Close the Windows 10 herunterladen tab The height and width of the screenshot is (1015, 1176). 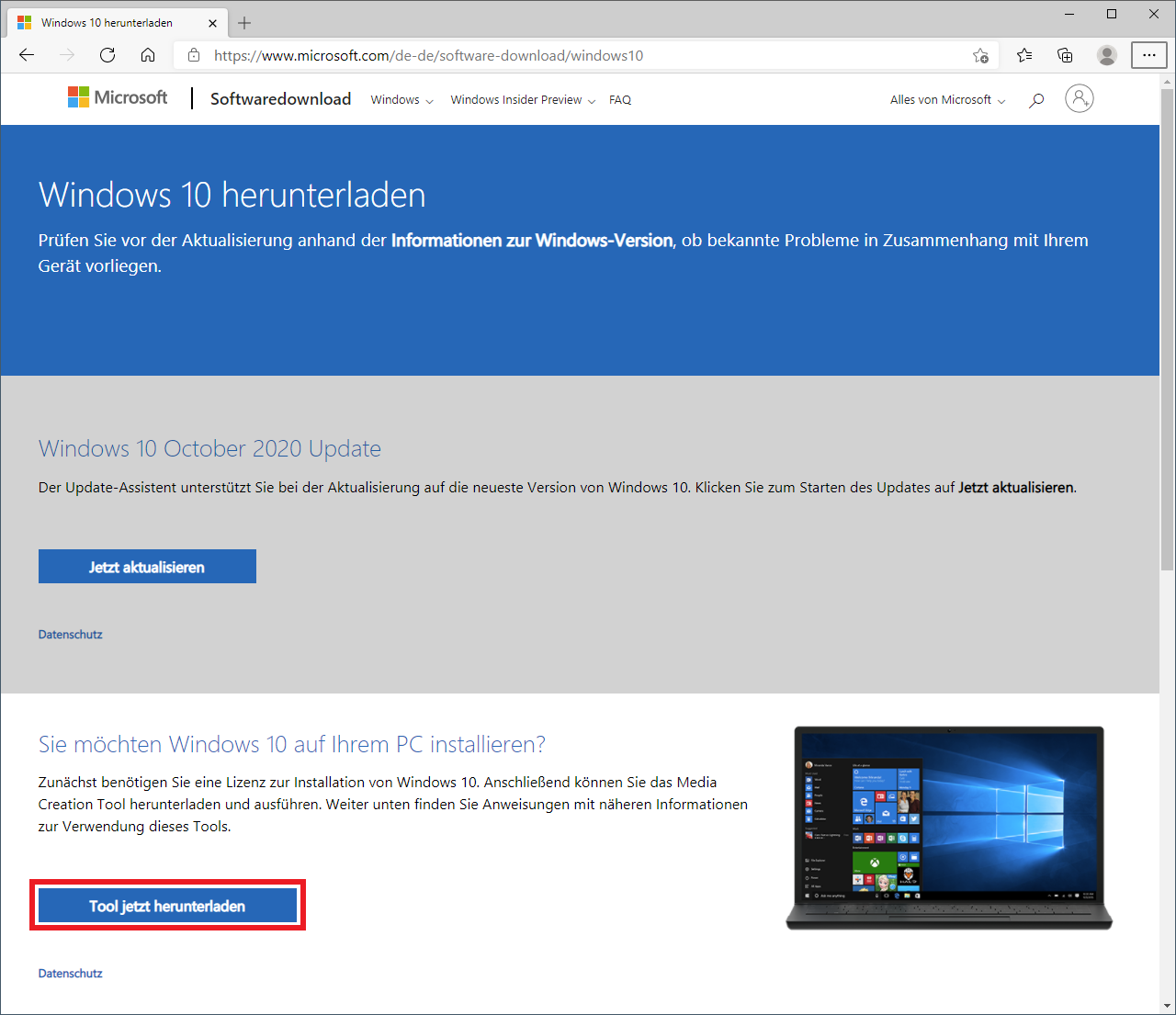coord(213,23)
